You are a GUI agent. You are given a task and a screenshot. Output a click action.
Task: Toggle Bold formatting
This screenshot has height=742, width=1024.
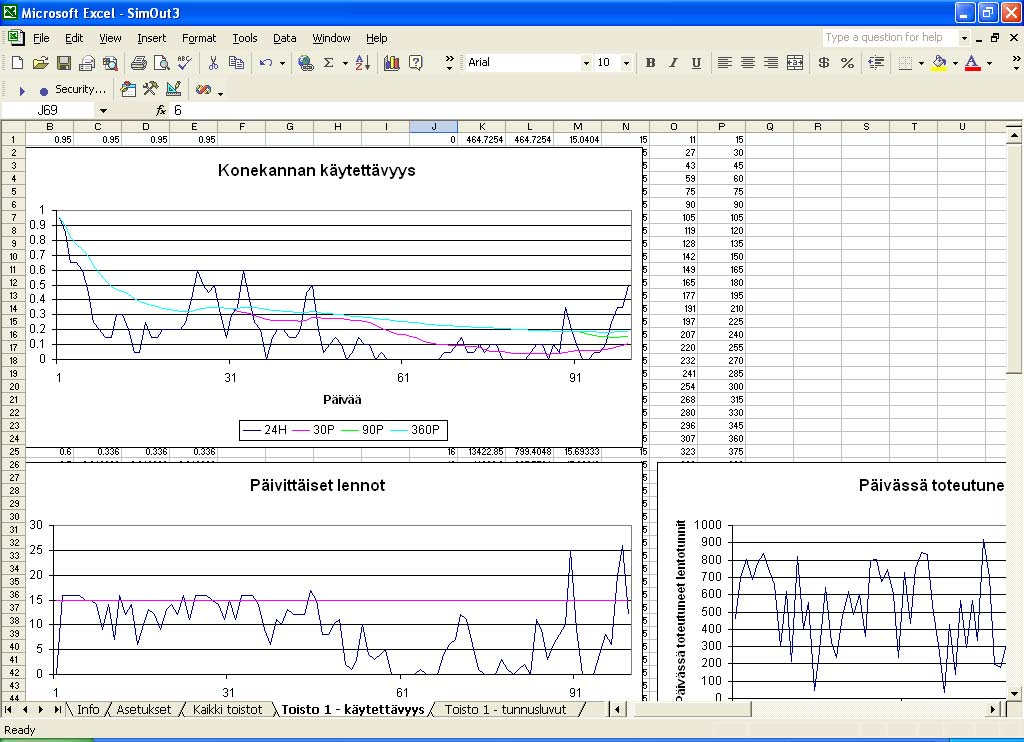pos(650,63)
